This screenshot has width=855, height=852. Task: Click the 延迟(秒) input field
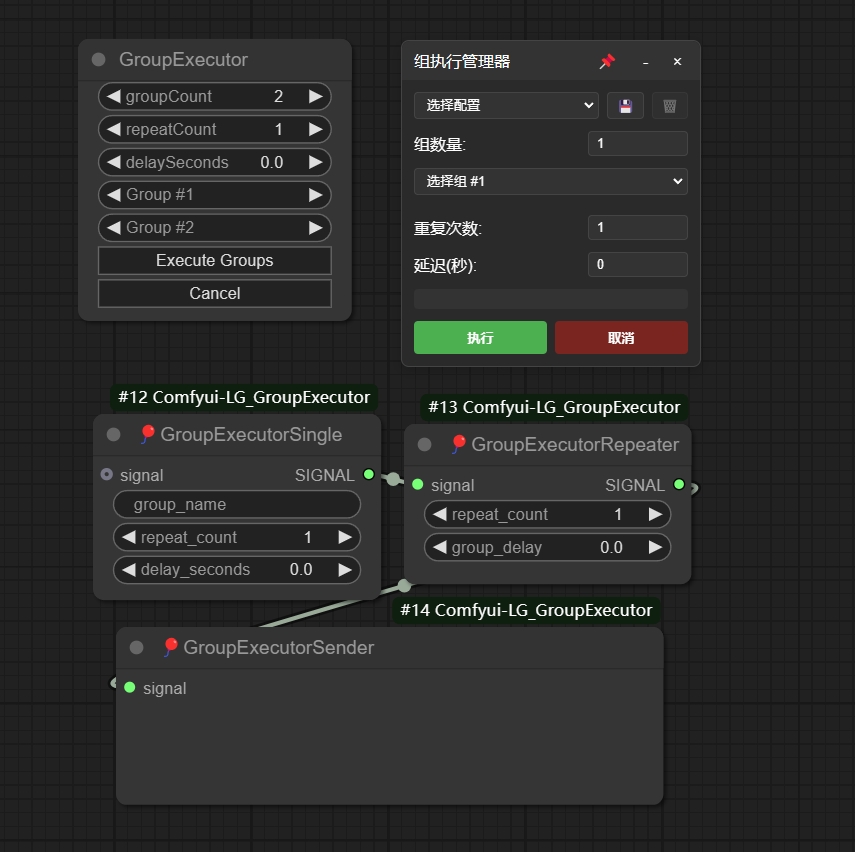(637, 265)
